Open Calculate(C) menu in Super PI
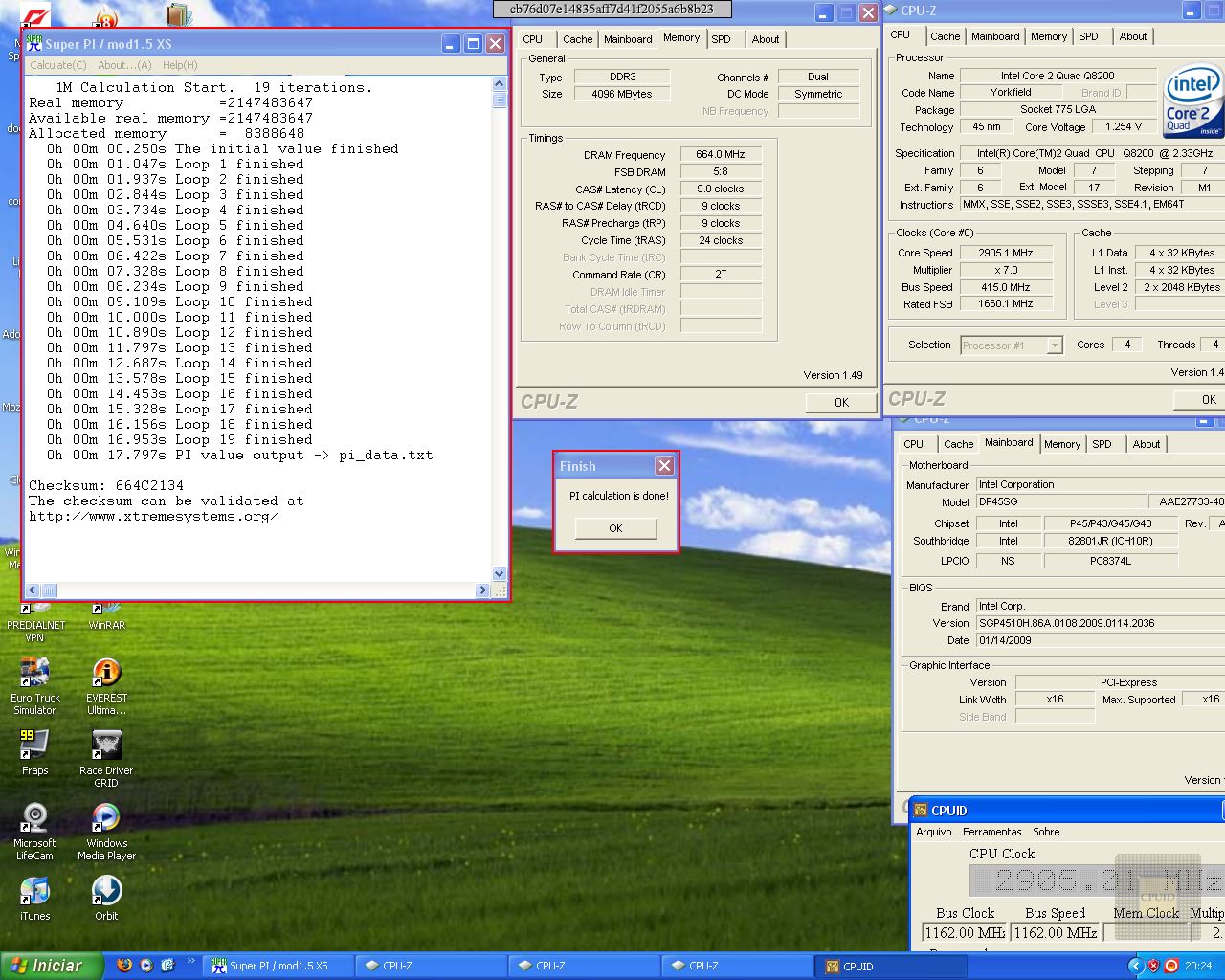 pyautogui.click(x=57, y=65)
